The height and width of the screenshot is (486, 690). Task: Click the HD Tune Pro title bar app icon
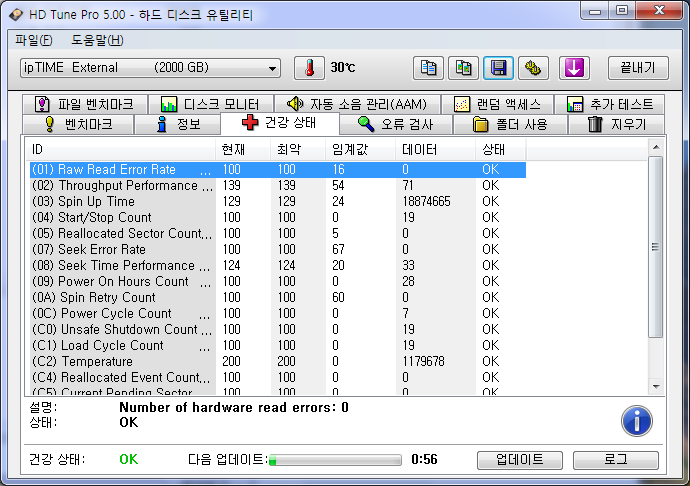pyautogui.click(x=16, y=14)
